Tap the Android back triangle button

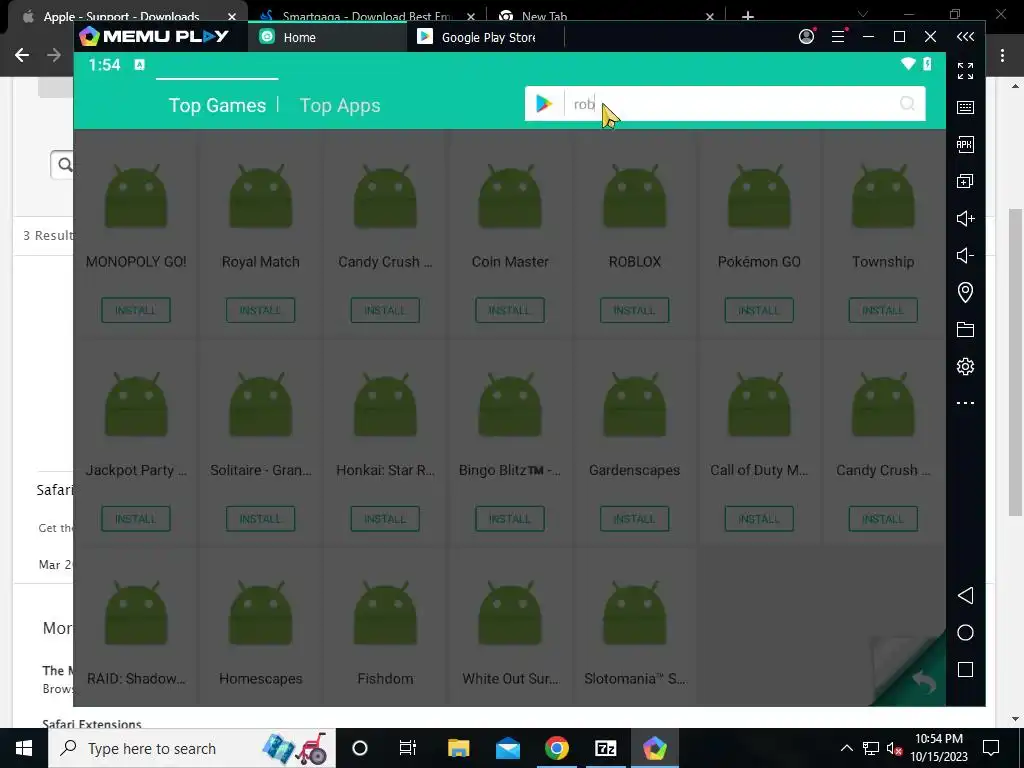point(965,595)
